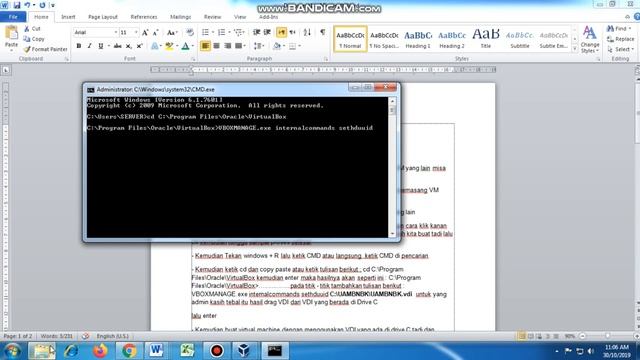The image size is (640, 360).
Task: Open the Arial font name dropdown
Action: 116,32
